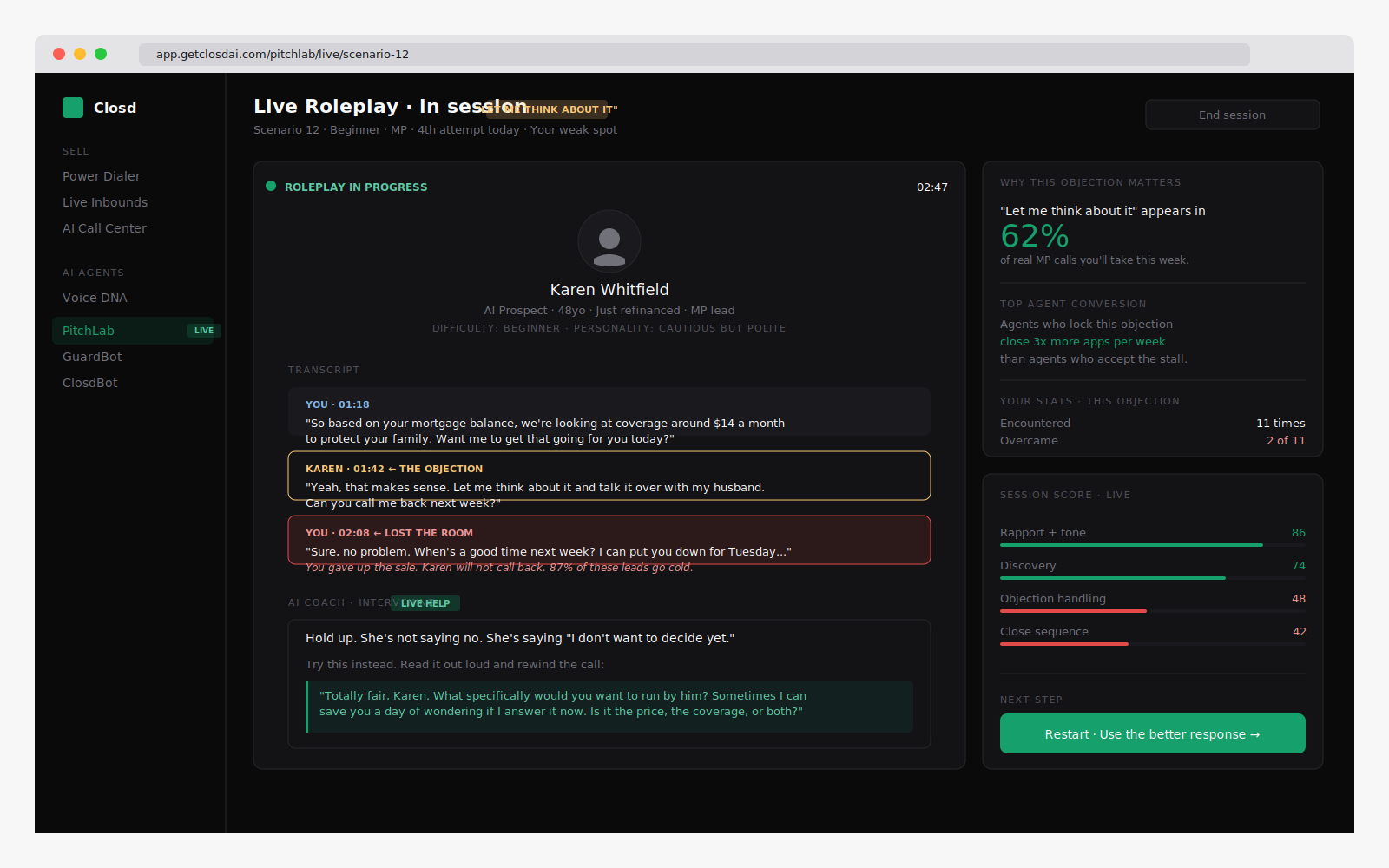Open GuardBot from the sidebar
The image size is (1389, 868).
(x=92, y=357)
